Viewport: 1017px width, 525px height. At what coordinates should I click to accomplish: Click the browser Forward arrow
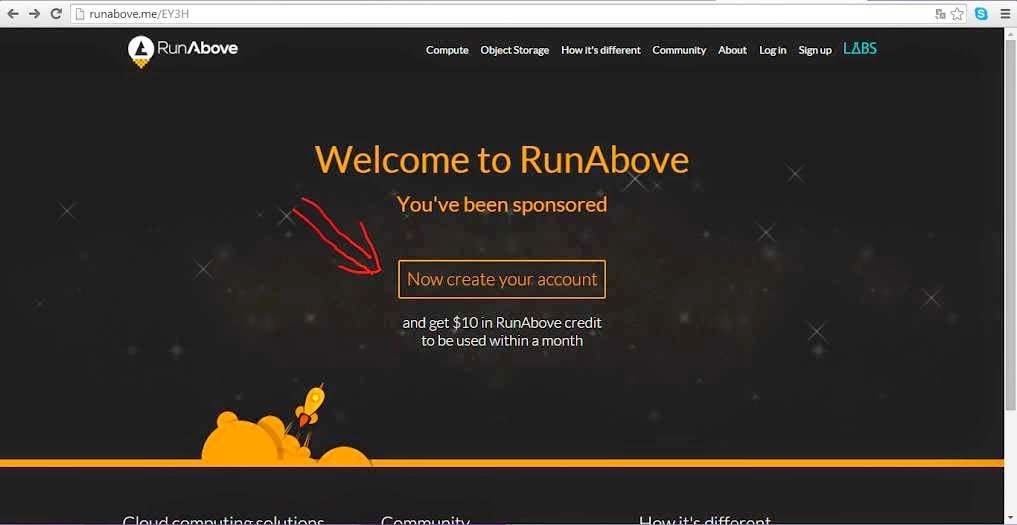point(34,14)
